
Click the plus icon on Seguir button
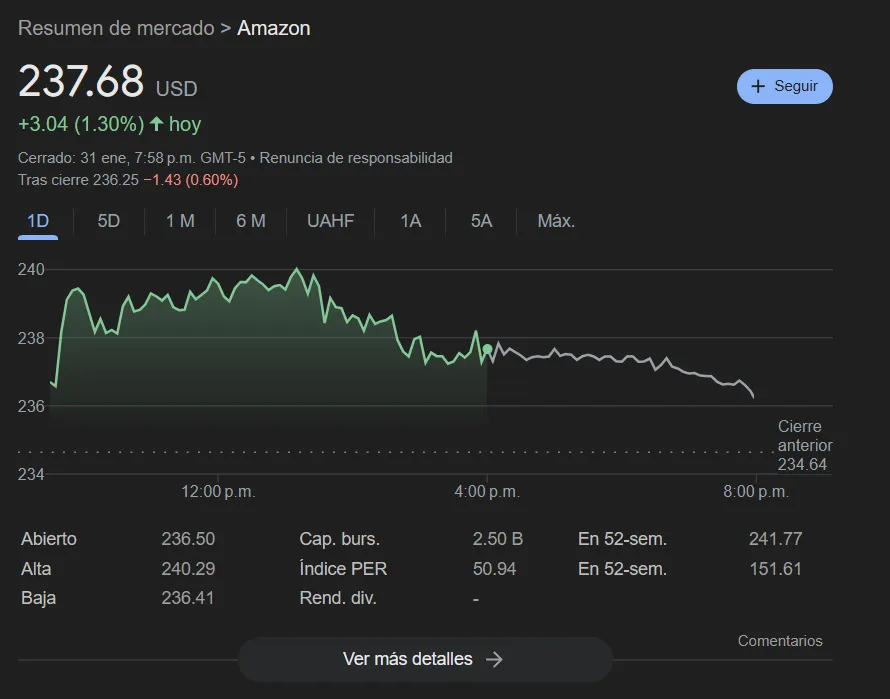[x=758, y=86]
